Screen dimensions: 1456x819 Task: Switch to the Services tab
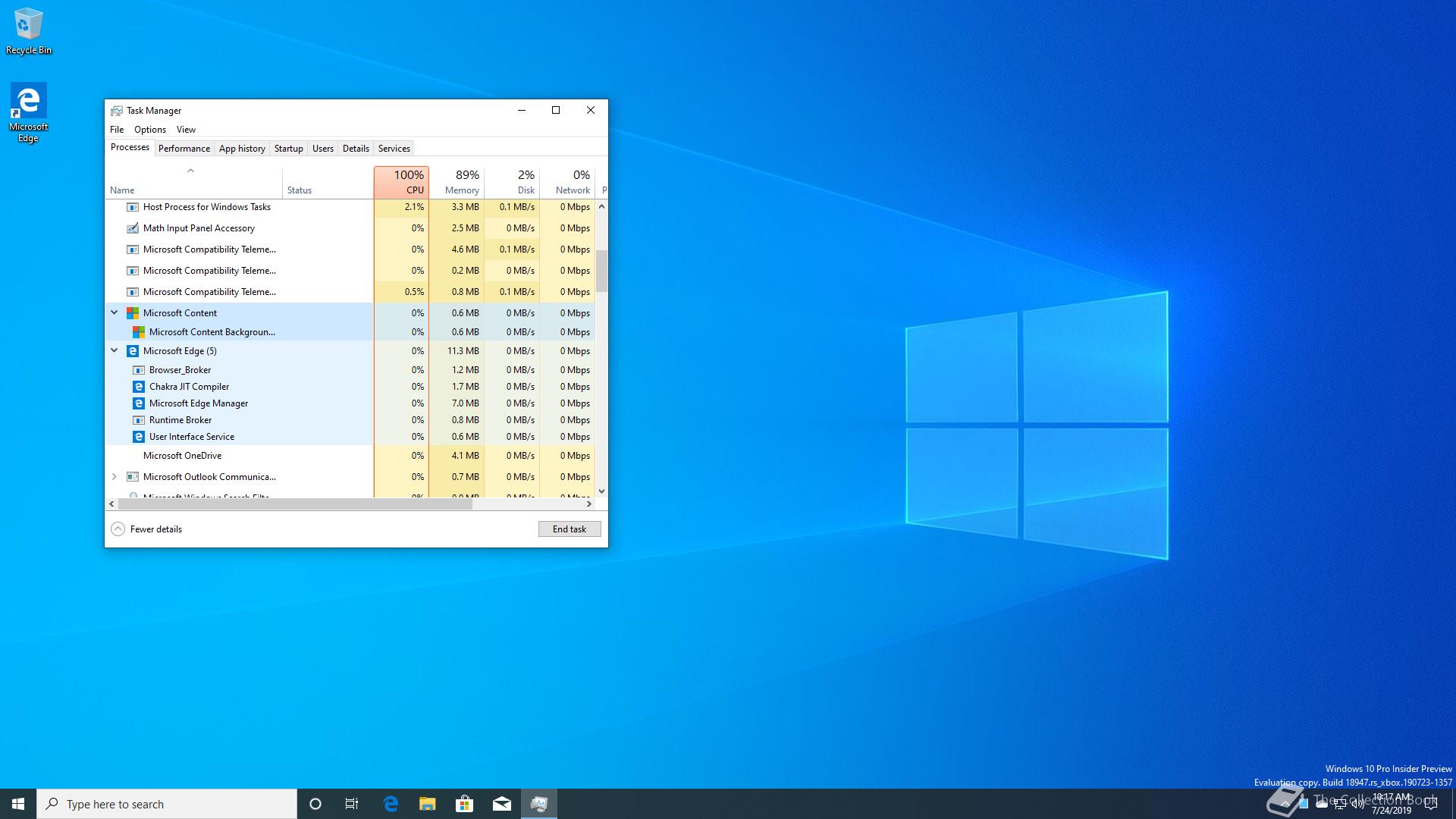click(x=394, y=149)
